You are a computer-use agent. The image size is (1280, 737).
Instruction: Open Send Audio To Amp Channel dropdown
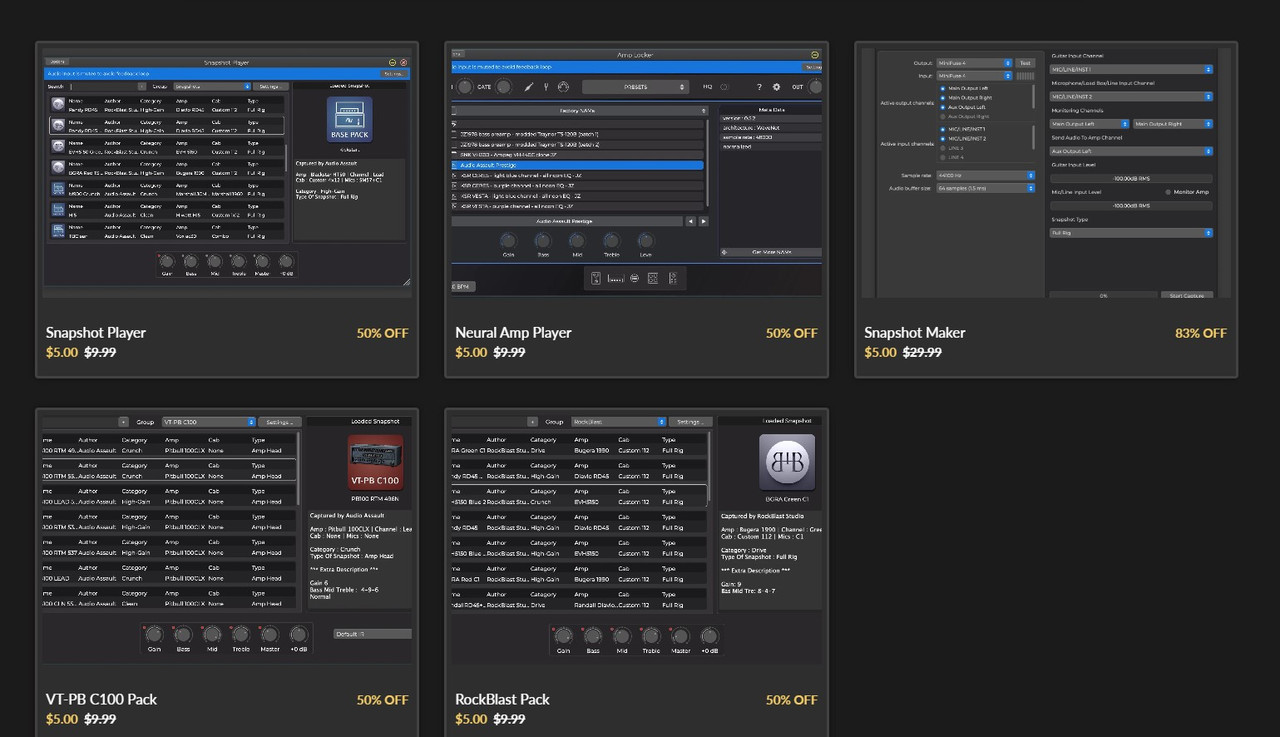(1131, 151)
